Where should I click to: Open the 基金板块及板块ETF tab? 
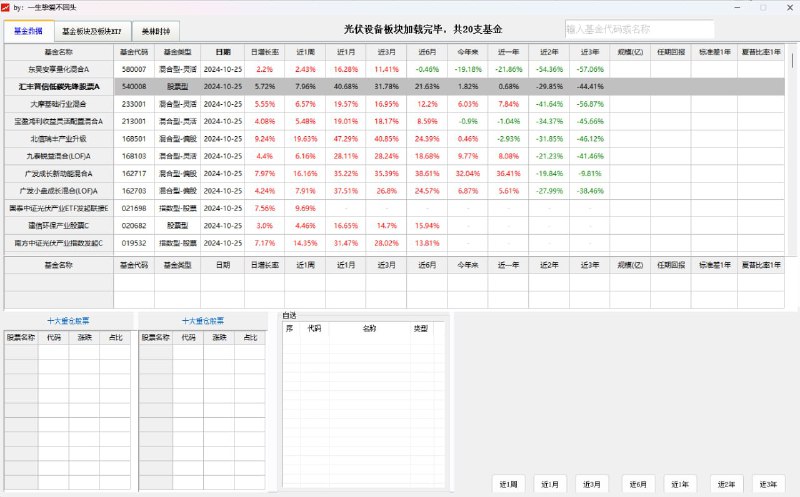click(x=91, y=31)
